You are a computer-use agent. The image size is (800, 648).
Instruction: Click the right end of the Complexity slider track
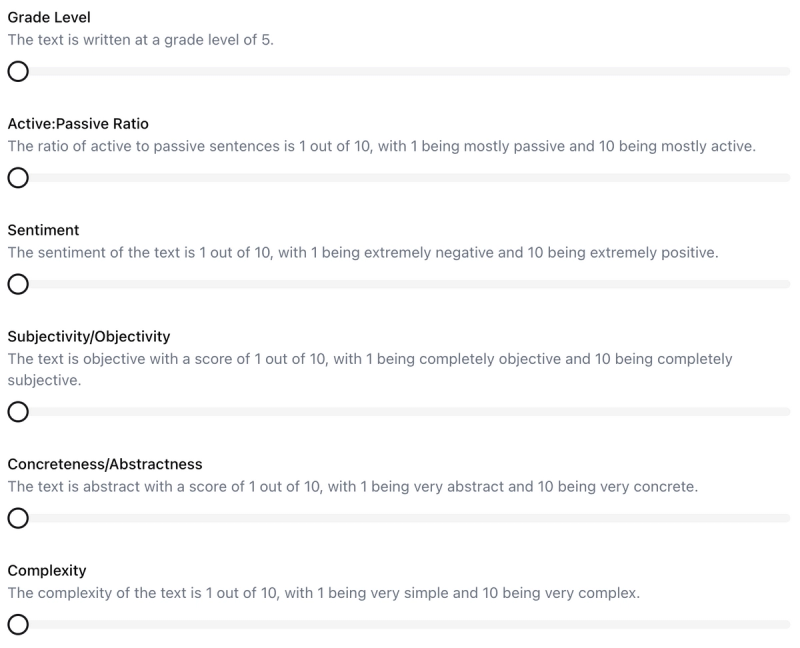point(787,625)
